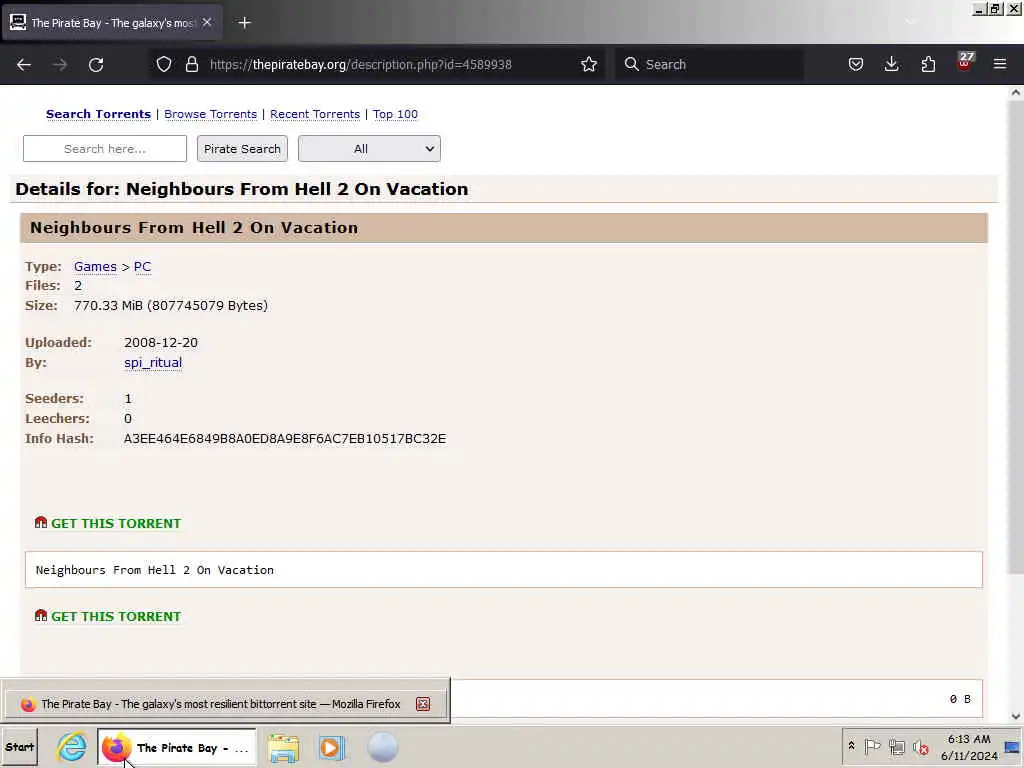Click the Show Desktop tray icon

(1012, 747)
